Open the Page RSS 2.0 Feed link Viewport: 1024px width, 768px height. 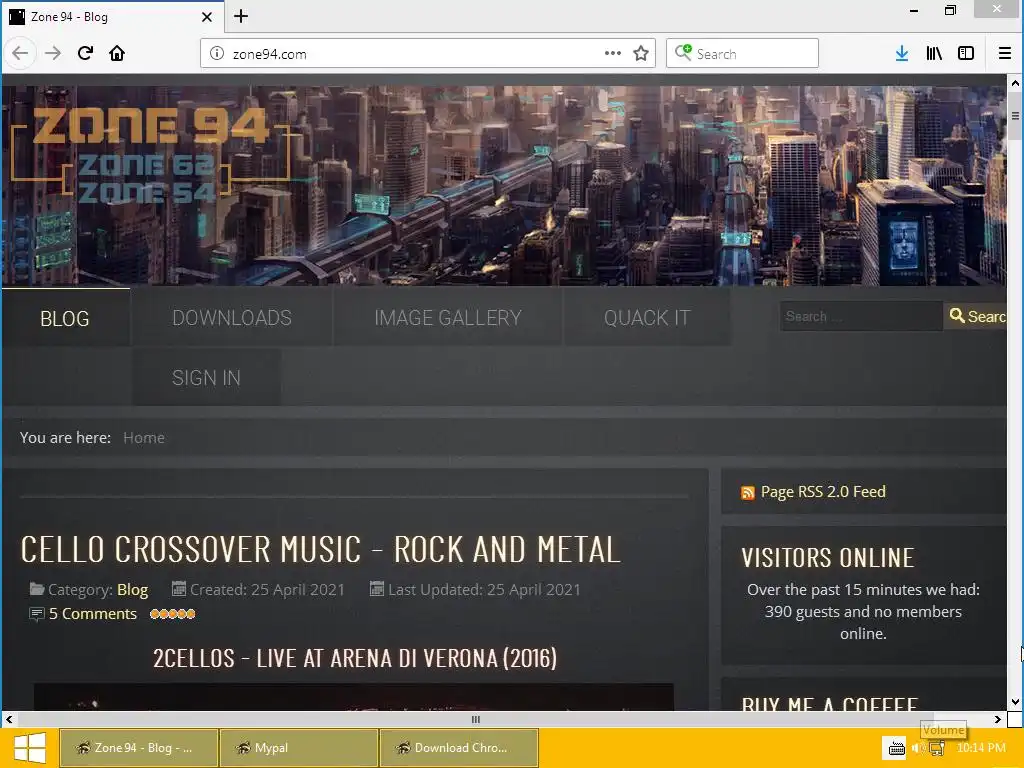click(823, 491)
